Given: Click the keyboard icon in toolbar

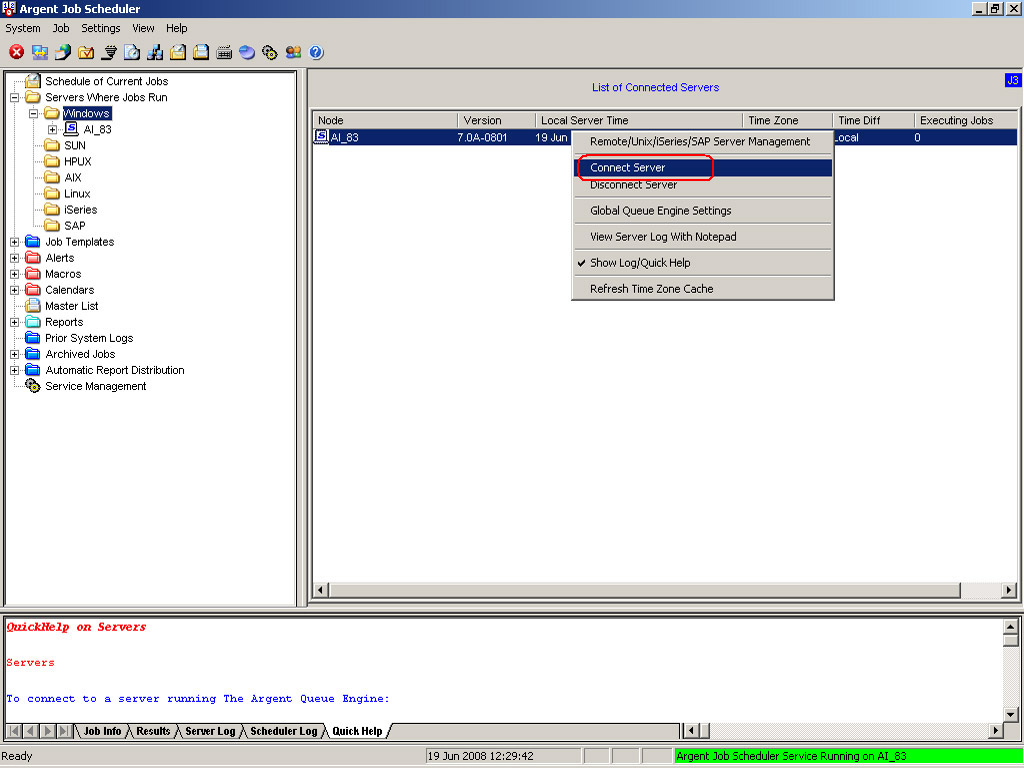Looking at the screenshot, I should click(x=224, y=52).
